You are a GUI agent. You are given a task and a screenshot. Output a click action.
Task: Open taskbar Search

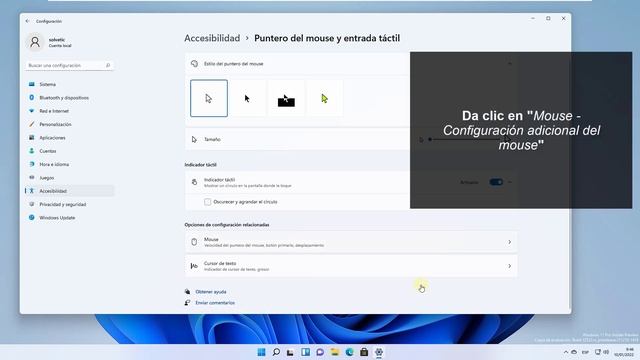(276, 352)
